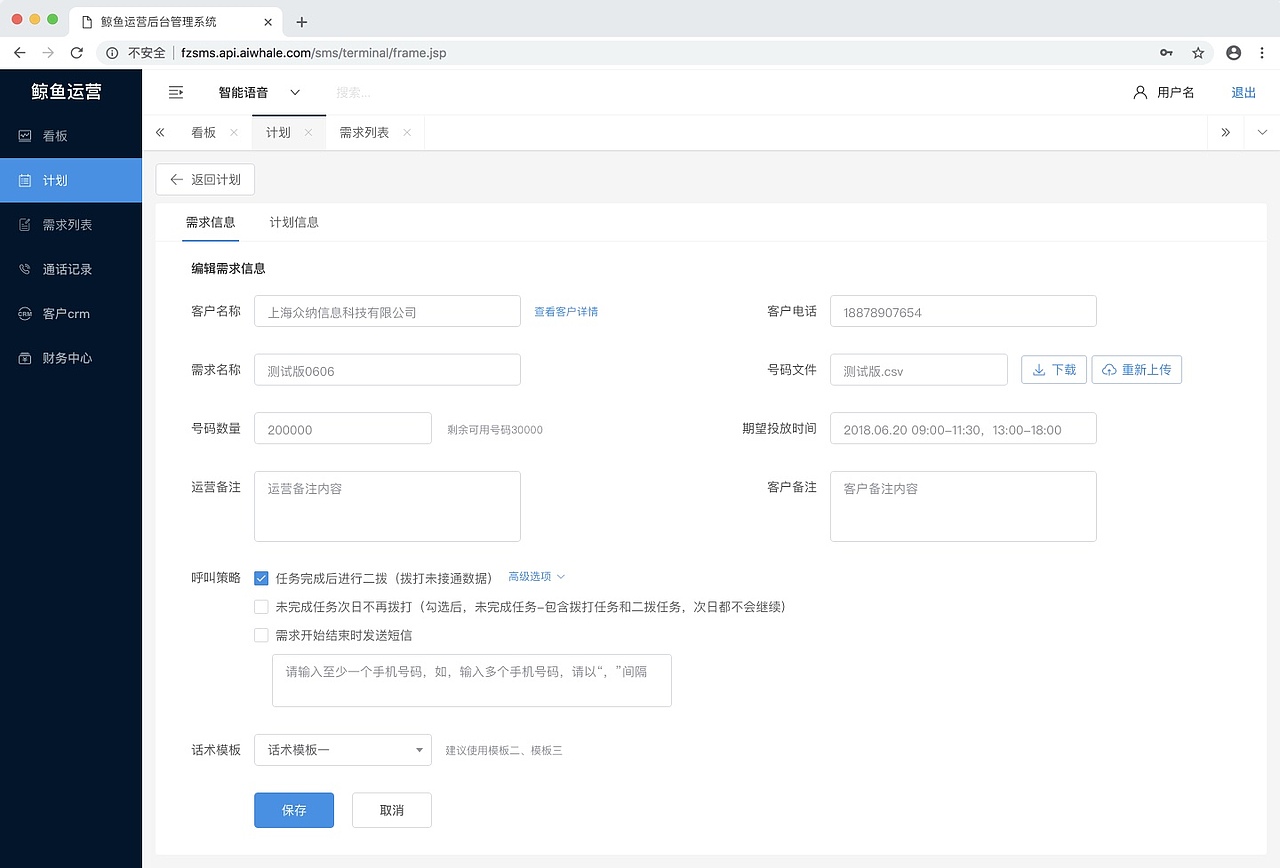The image size is (1280, 868).
Task: Click the 号码文件 测试版.csv field
Action: coord(919,369)
